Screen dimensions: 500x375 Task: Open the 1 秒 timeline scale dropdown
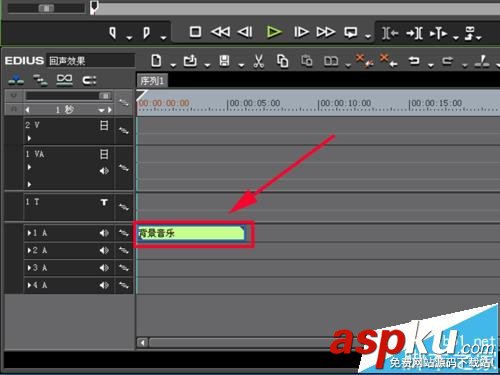tap(101, 110)
